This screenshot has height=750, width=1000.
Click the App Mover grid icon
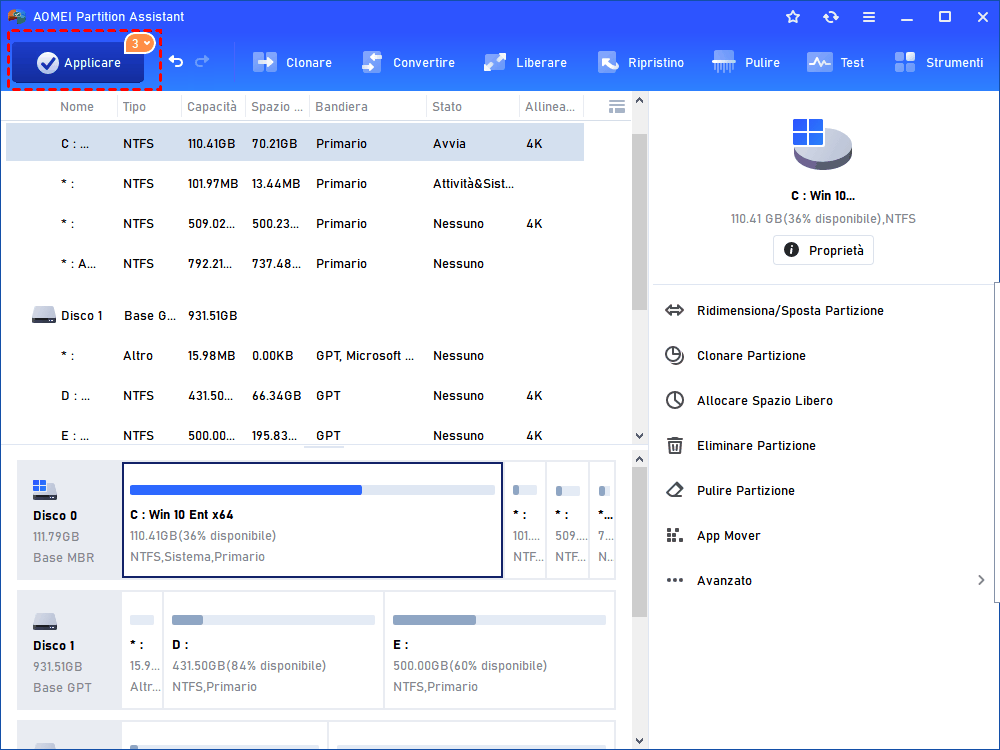(674, 535)
